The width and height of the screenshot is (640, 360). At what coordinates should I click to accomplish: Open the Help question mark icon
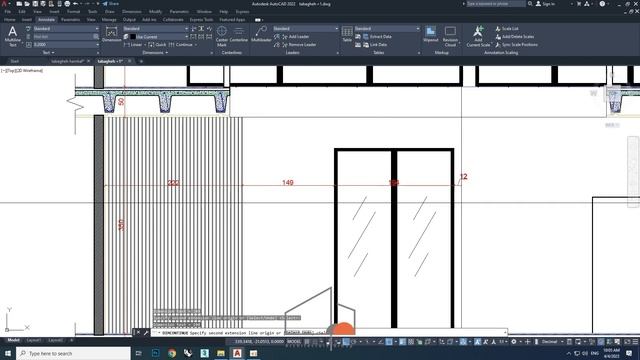[x=602, y=4]
